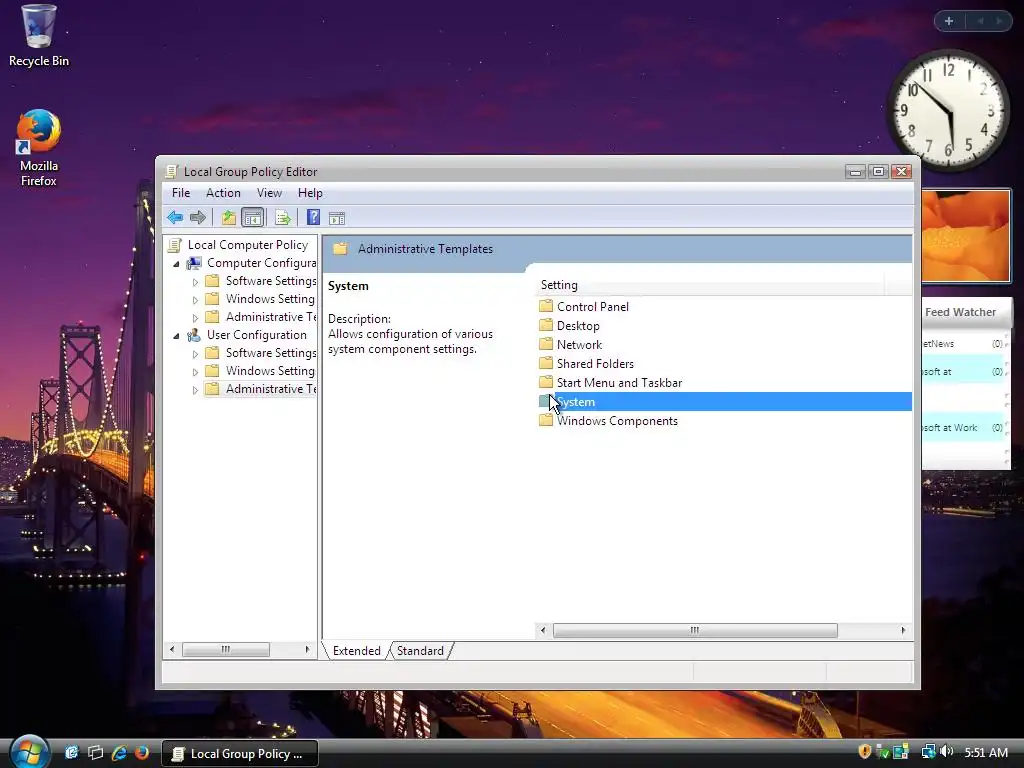The image size is (1024, 768).
Task: Click the 5:51 AM system clock
Action: (986, 753)
